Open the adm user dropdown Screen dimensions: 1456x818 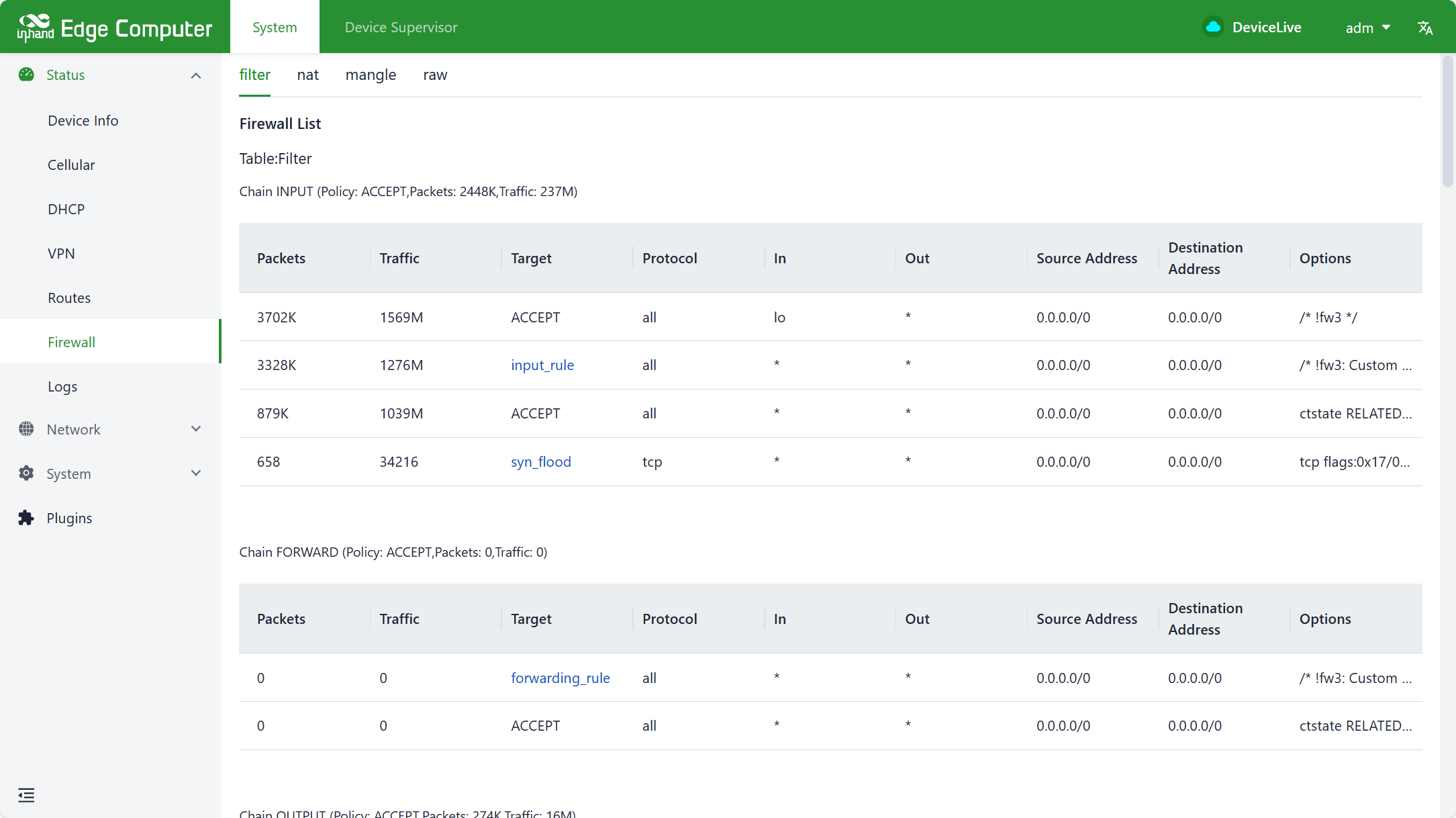(1367, 28)
